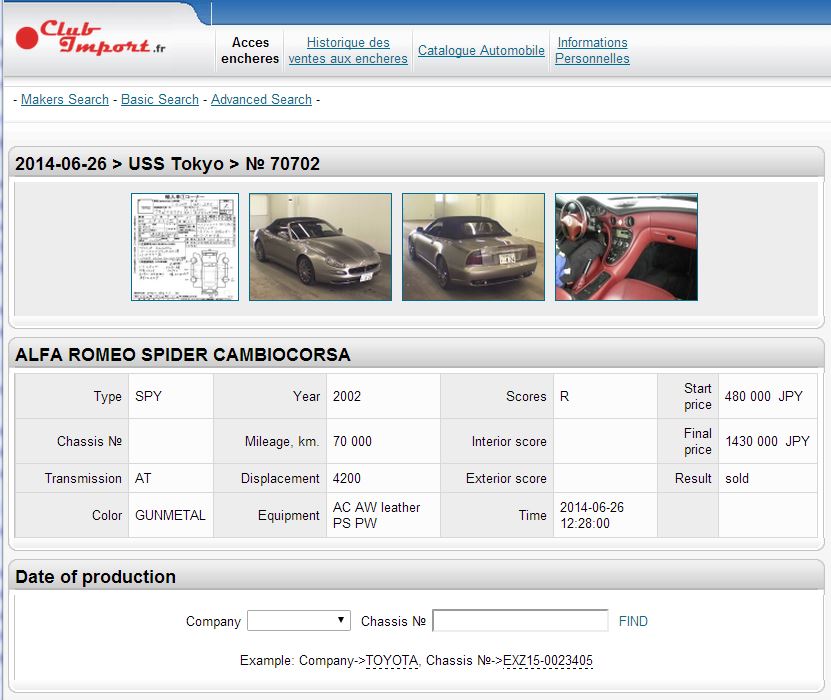The image size is (831, 700).
Task: Click the 2014-06-26 USS Tokyo heading
Action: point(168,164)
